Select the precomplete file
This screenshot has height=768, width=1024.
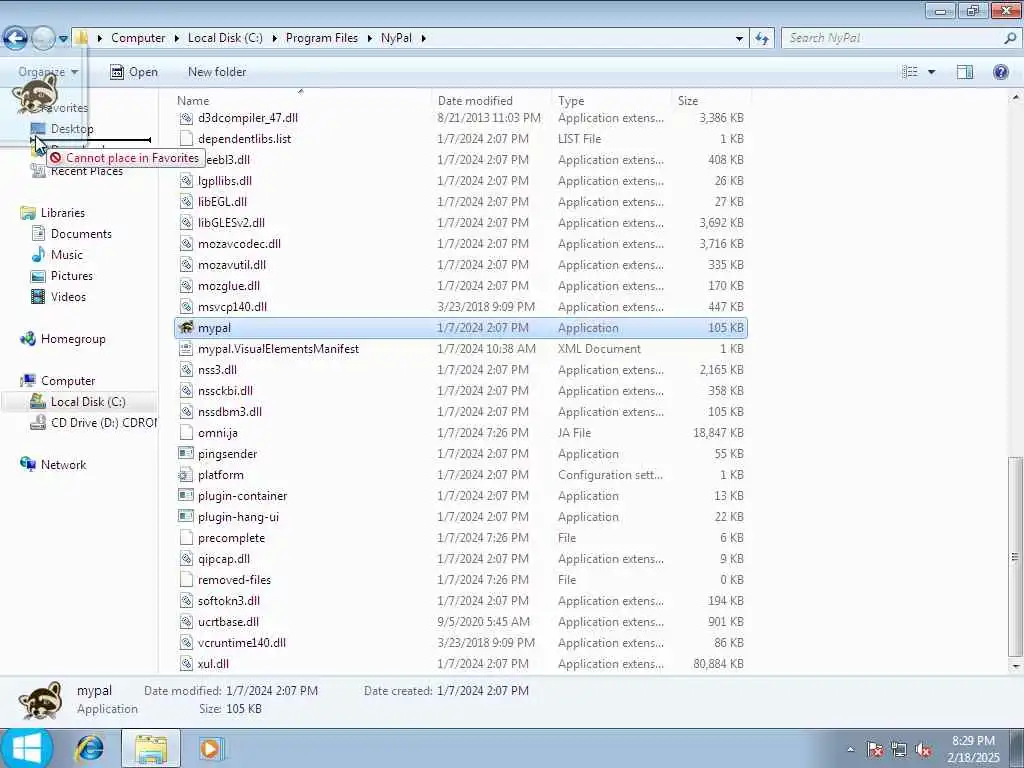coord(231,537)
